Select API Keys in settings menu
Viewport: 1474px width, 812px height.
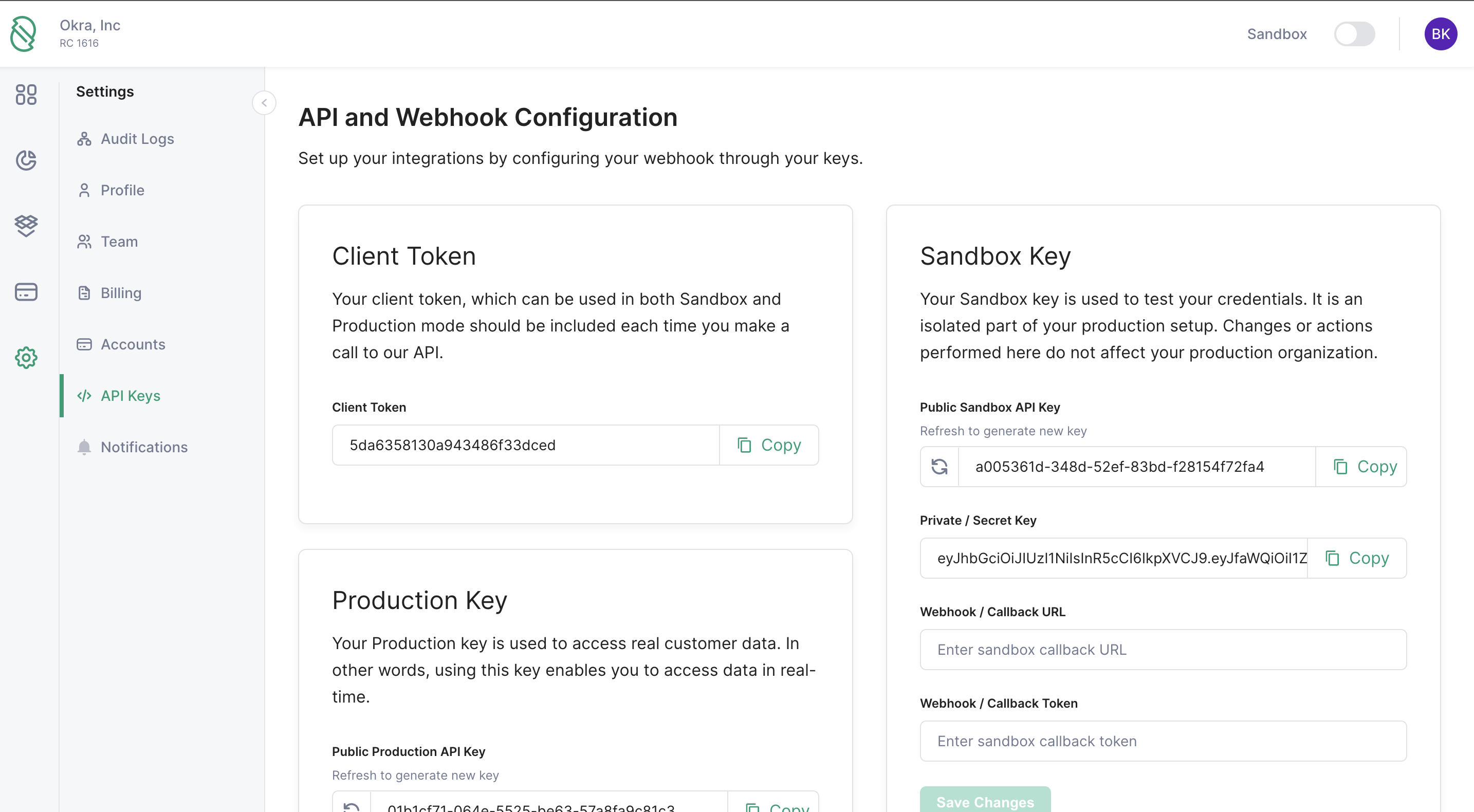click(130, 396)
